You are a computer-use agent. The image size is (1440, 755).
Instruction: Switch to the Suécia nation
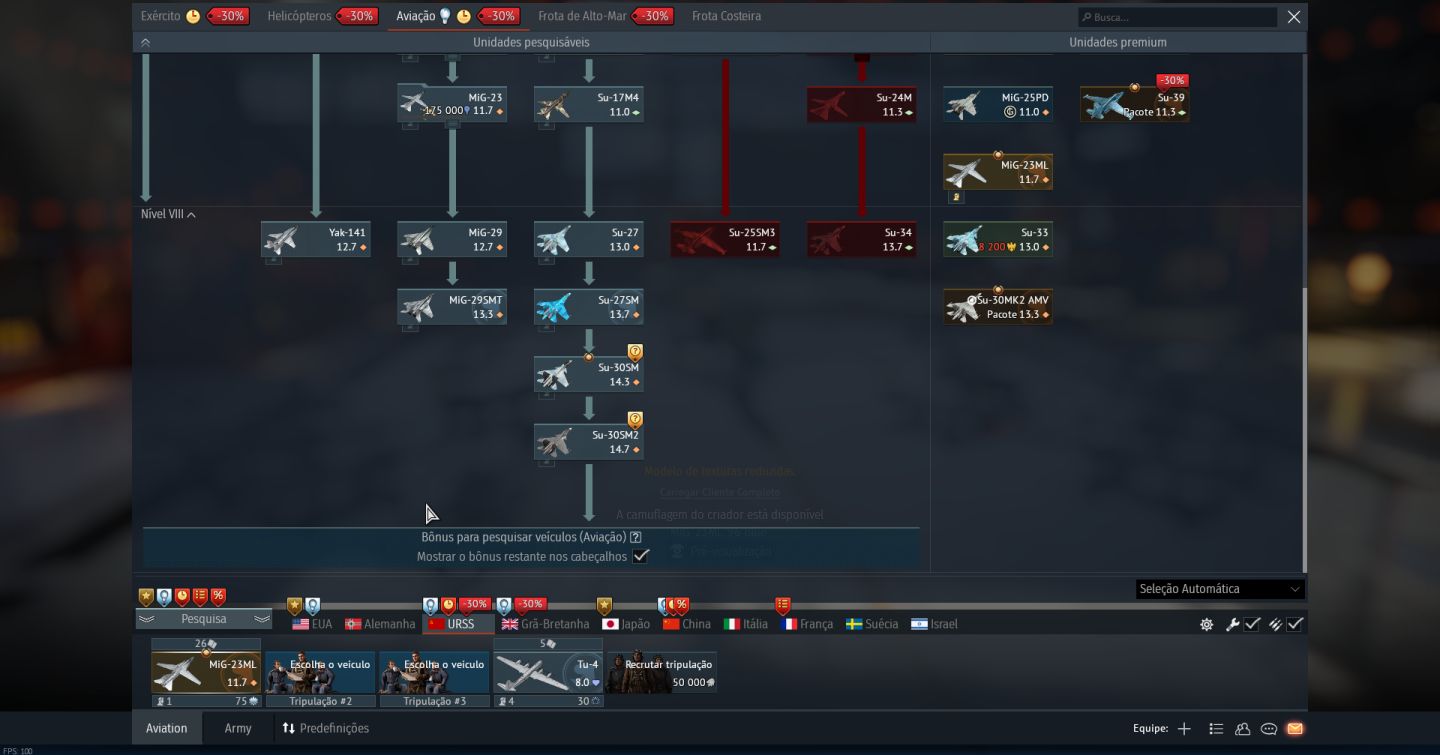point(872,624)
